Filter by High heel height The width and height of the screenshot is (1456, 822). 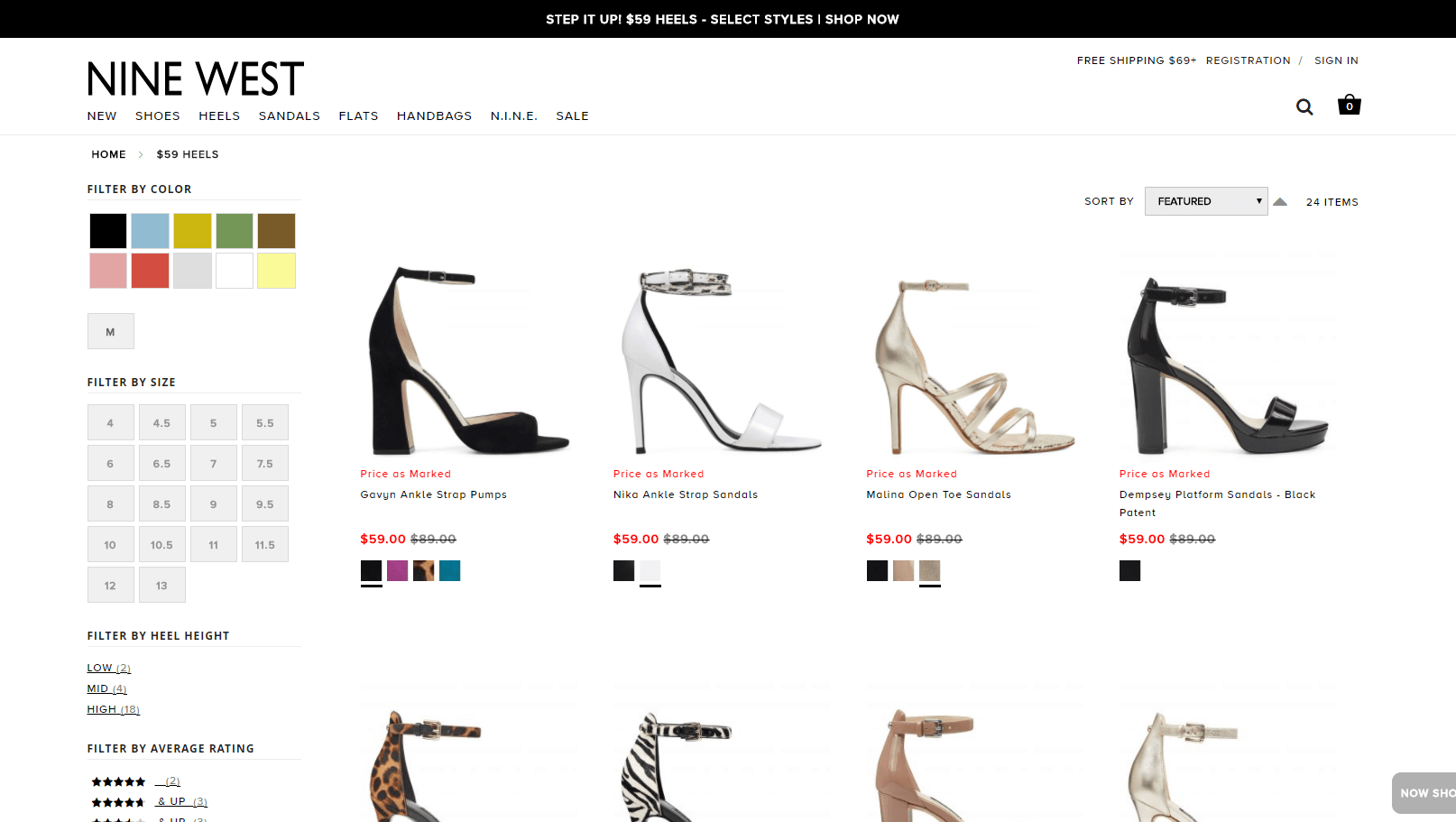click(x=114, y=709)
